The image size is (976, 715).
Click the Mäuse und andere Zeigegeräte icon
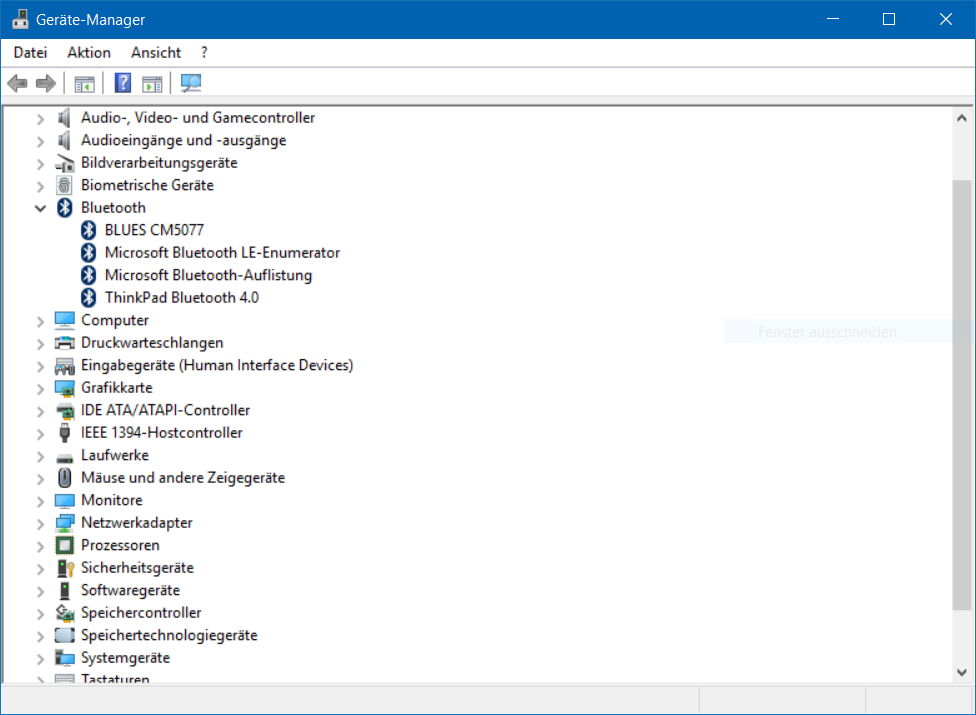pyautogui.click(x=65, y=477)
